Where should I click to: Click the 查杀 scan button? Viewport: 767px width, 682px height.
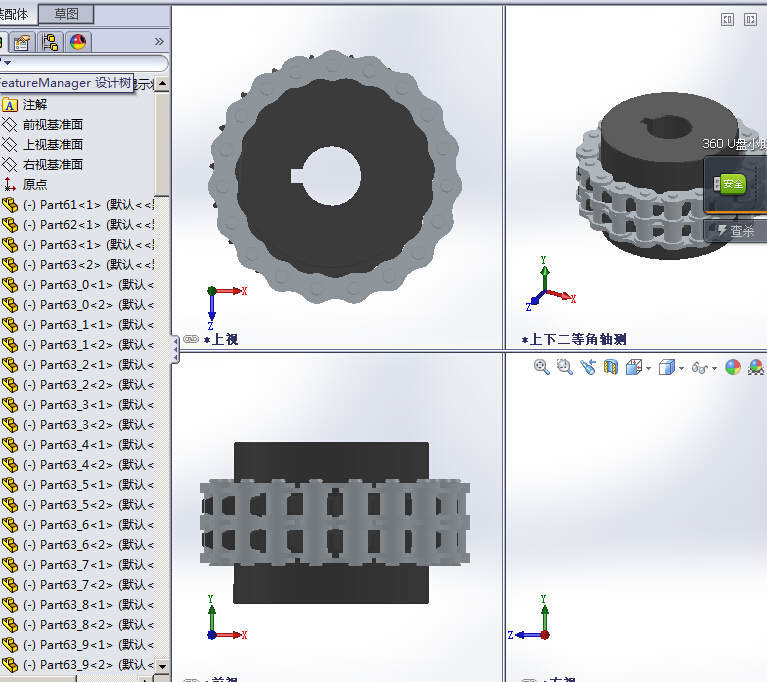[735, 230]
